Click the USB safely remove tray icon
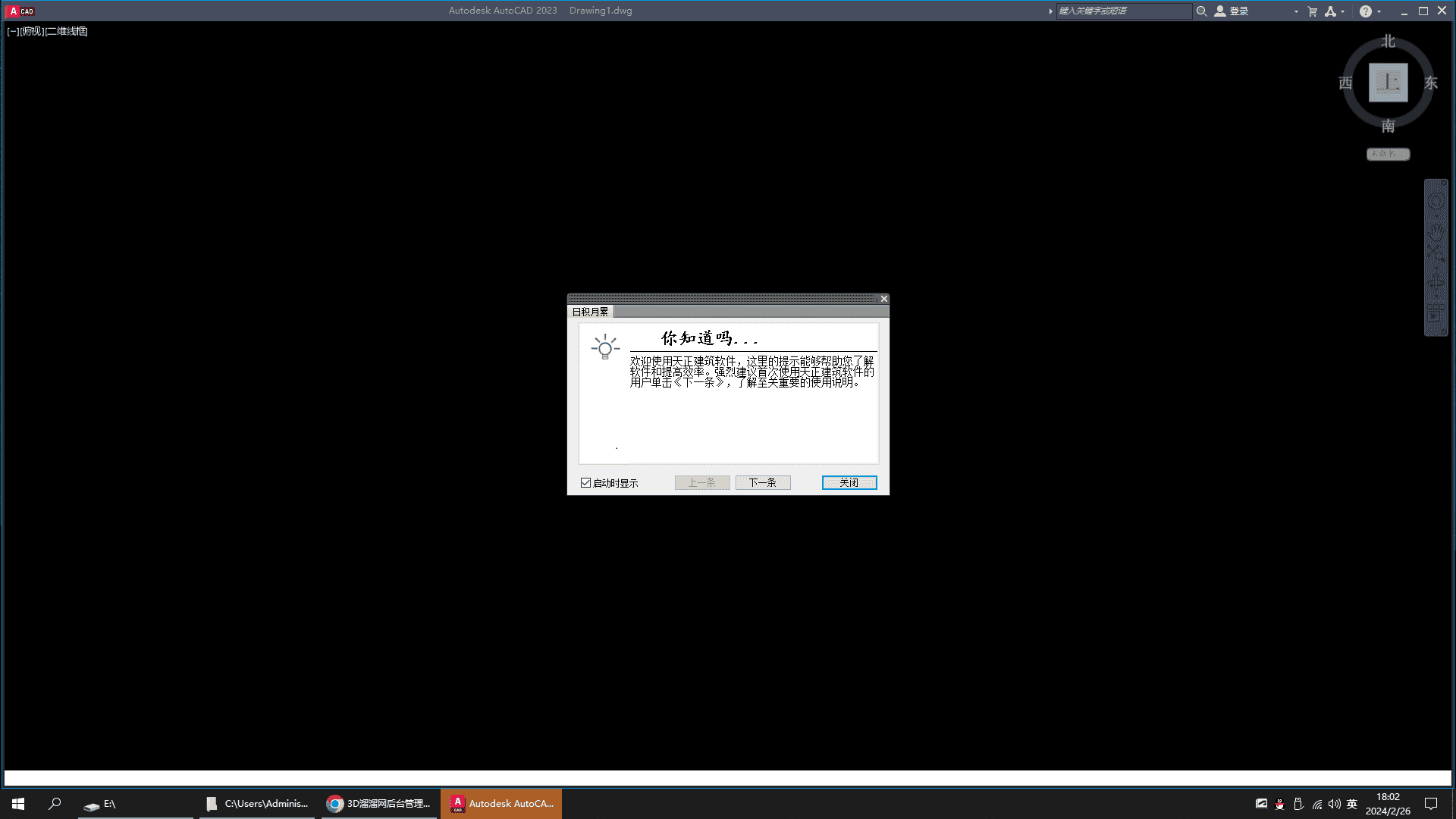 click(x=1298, y=804)
